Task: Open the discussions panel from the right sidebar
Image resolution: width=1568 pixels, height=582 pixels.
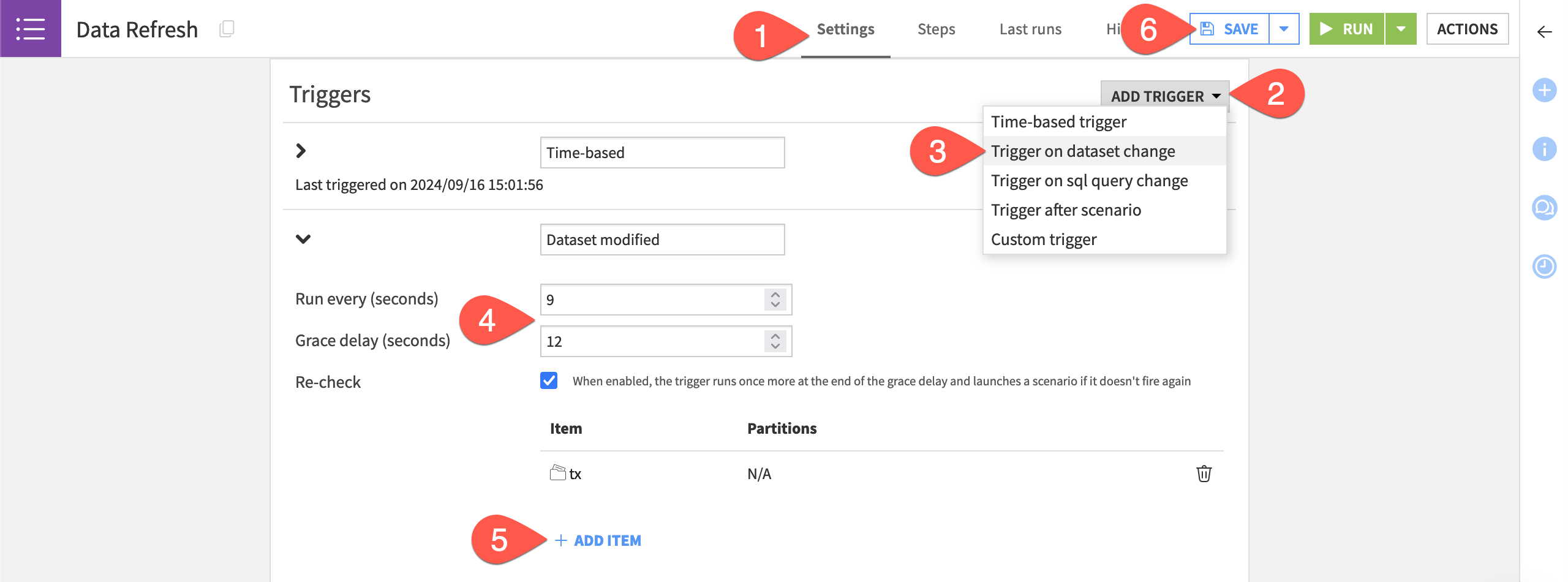Action: tap(1545, 208)
